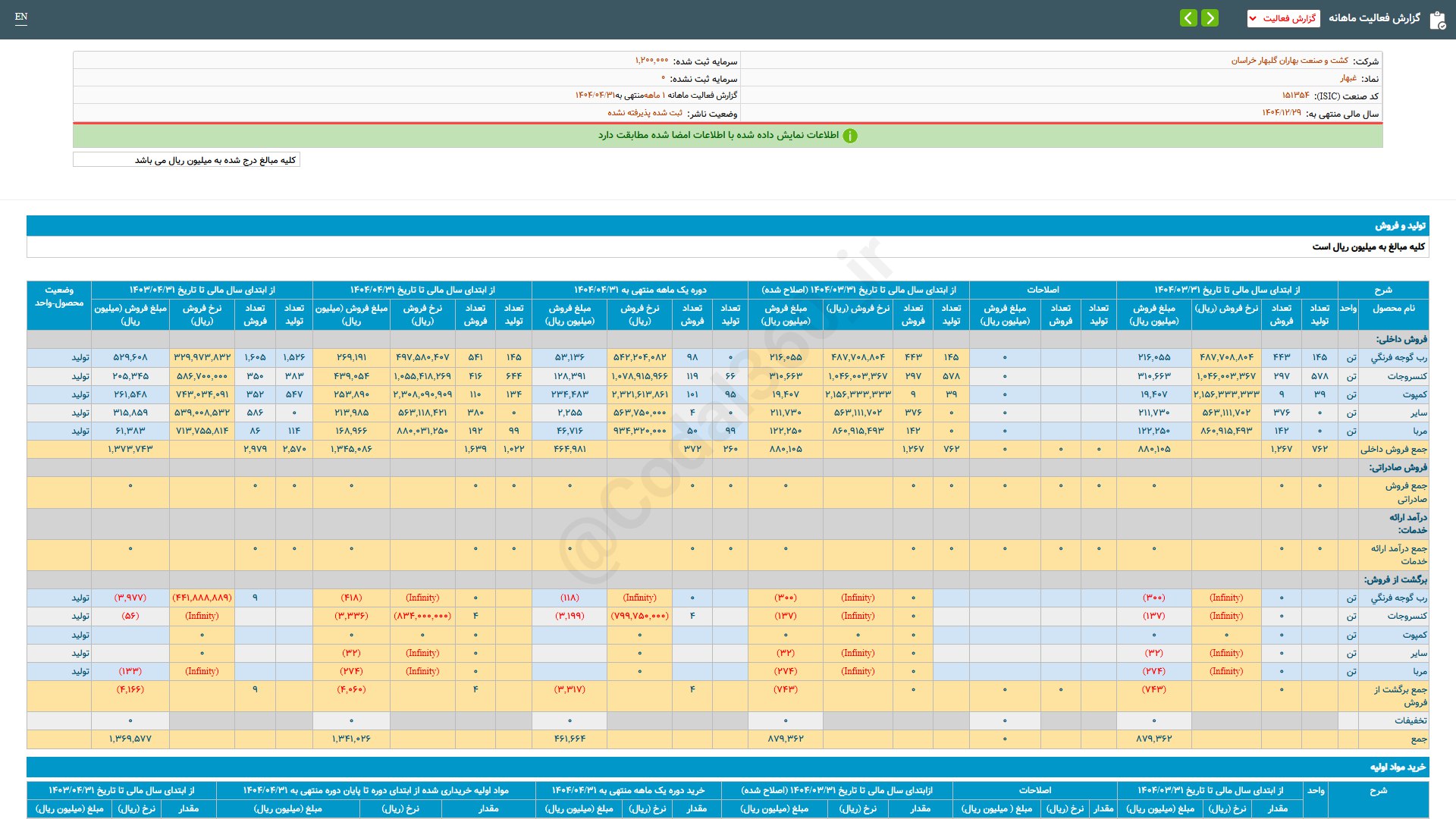Click the symbol link غبهار
The width and height of the screenshot is (1456, 819).
pos(1348,78)
